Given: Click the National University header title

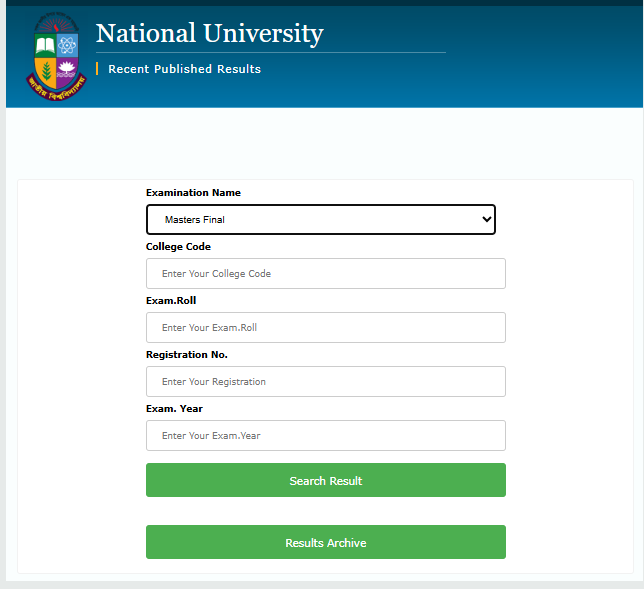Looking at the screenshot, I should tap(209, 34).
